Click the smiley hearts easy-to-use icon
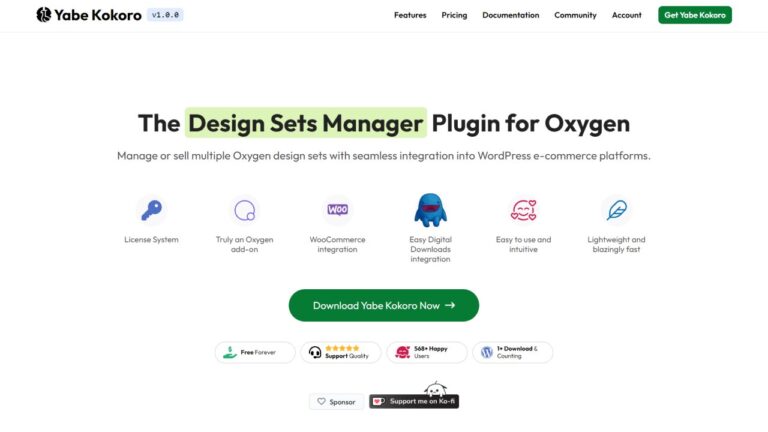This screenshot has height=432, width=768. coord(523,210)
